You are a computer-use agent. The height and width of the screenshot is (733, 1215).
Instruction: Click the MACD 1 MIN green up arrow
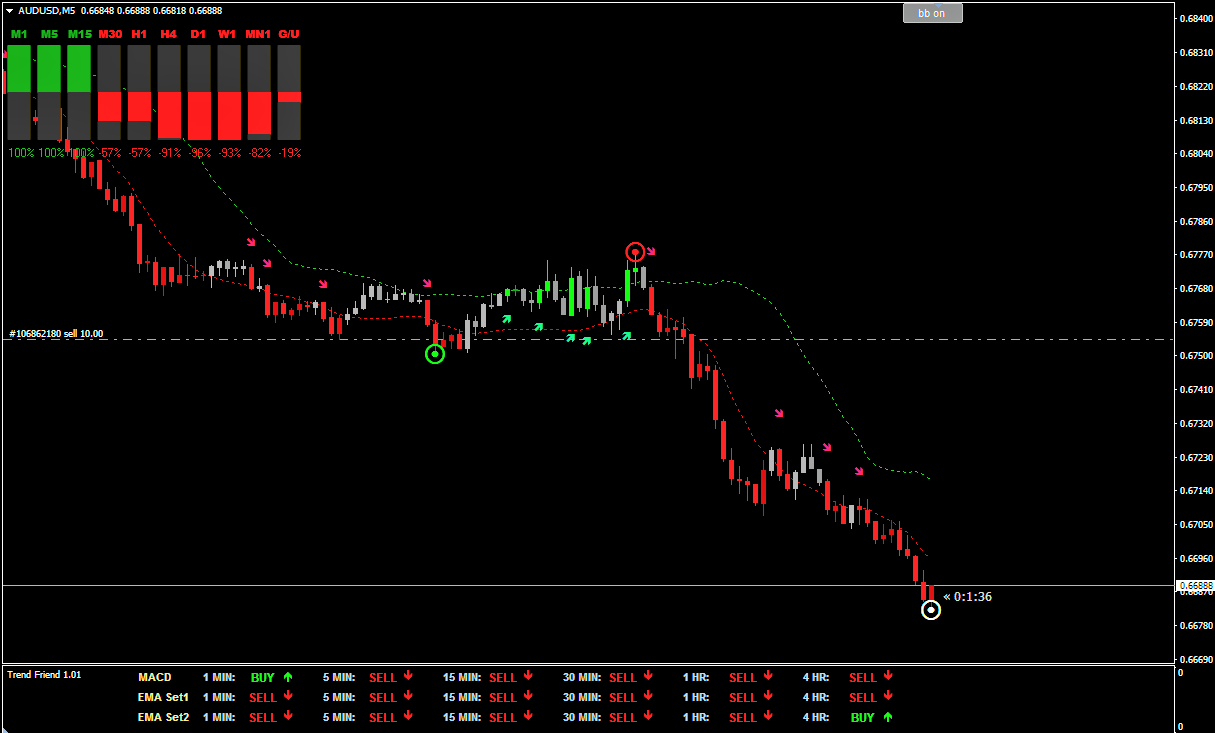point(288,677)
